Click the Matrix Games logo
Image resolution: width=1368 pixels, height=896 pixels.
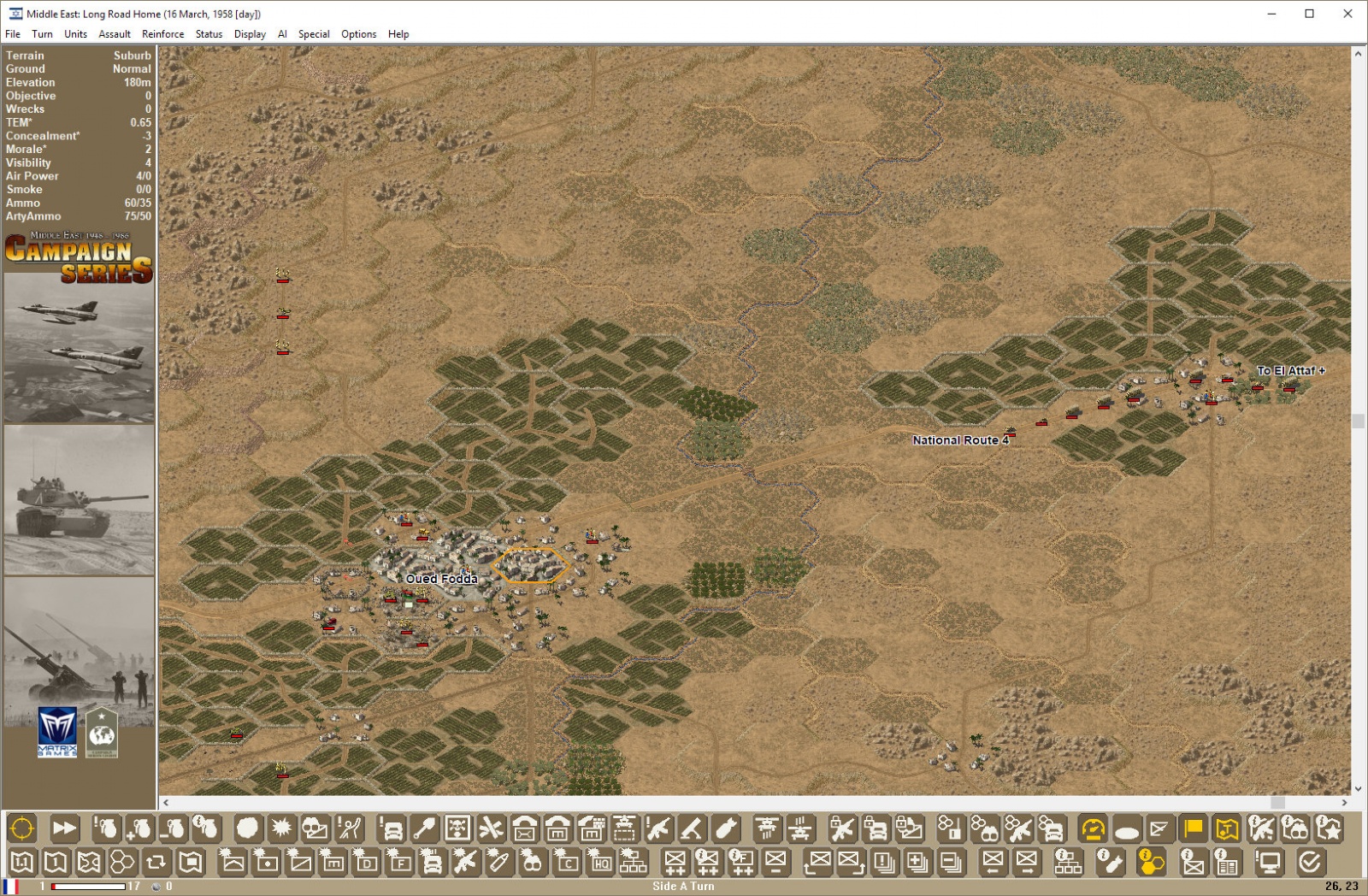(x=57, y=733)
